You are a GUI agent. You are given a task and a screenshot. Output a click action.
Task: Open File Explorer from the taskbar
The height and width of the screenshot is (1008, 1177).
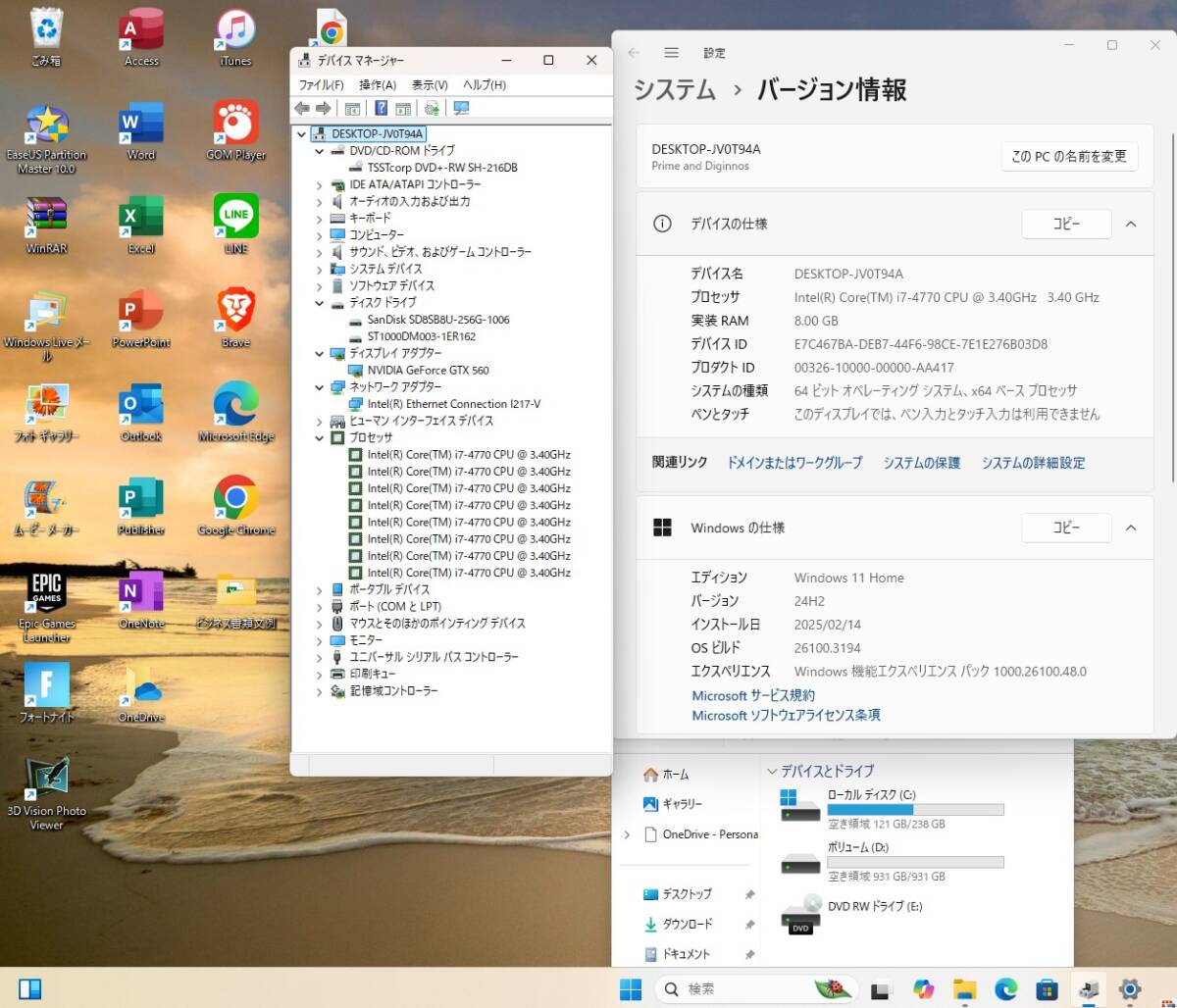[965, 988]
